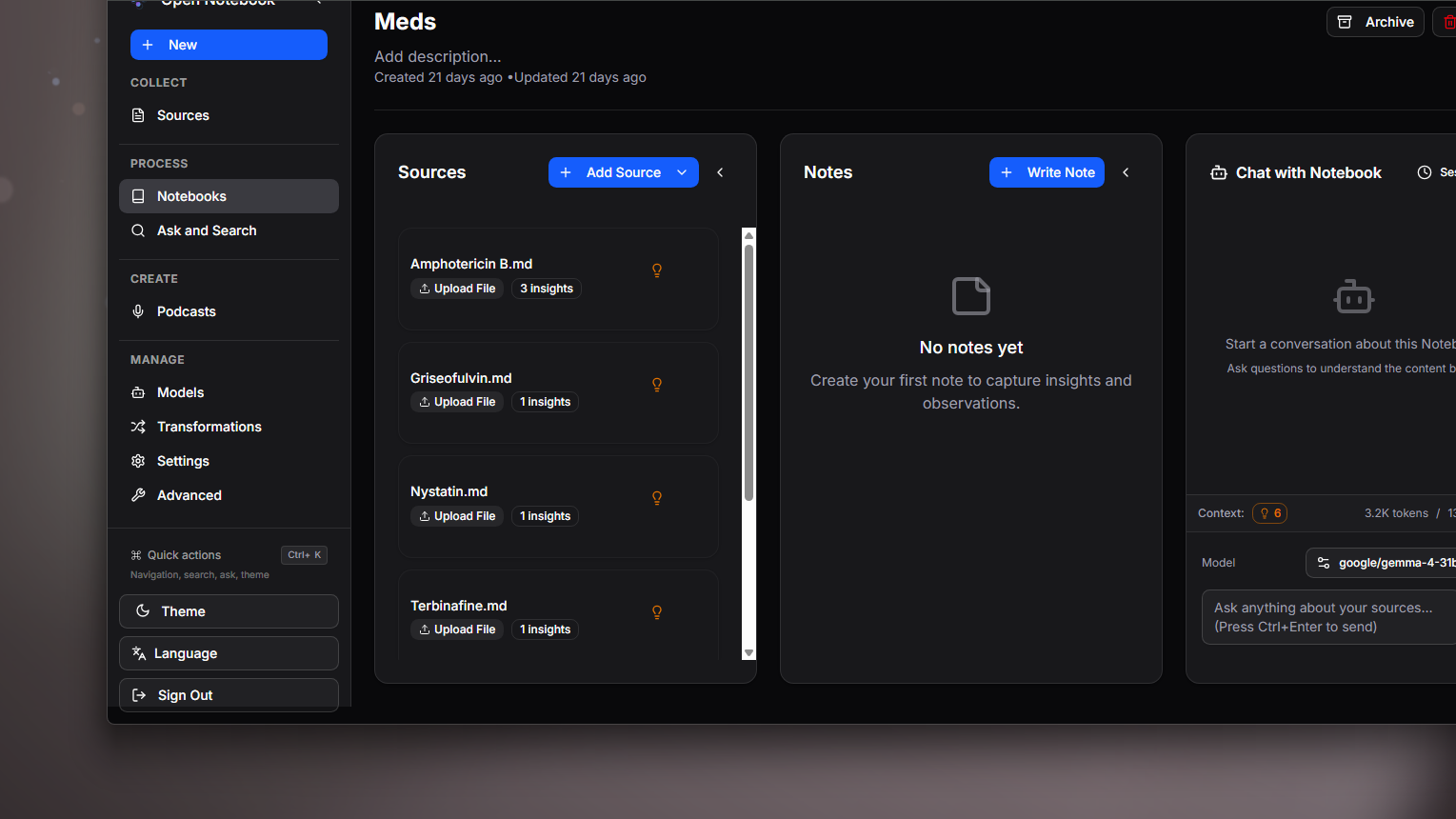Open Ask and Search page
Viewport: 1456px width, 819px height.
pos(229,230)
